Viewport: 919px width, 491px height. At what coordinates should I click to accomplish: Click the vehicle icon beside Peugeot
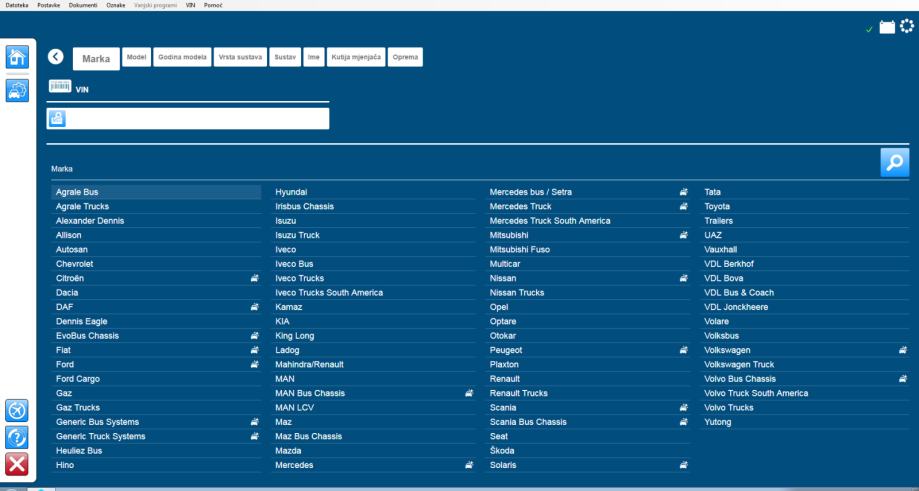tap(683, 350)
